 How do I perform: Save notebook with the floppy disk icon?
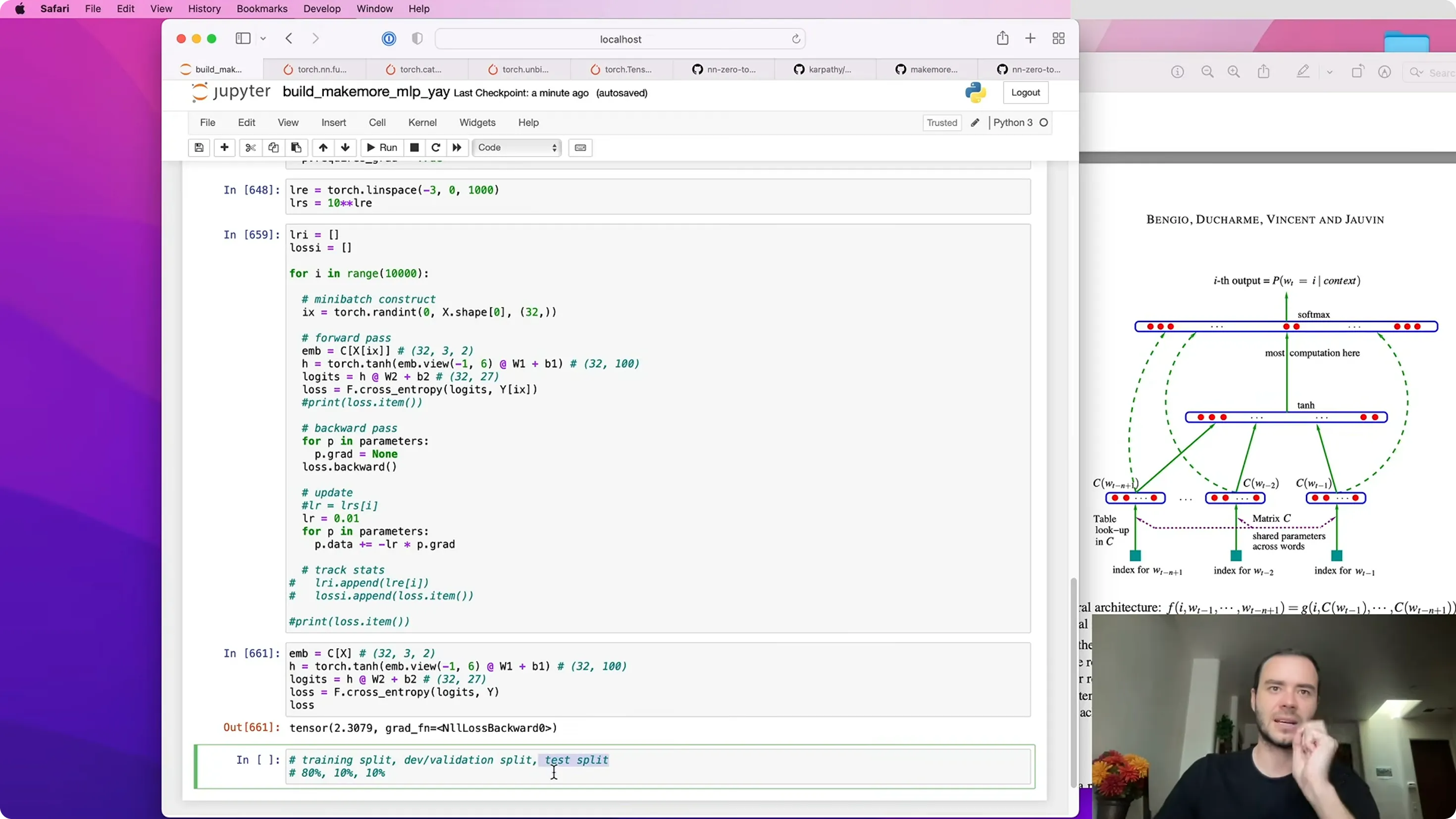pyautogui.click(x=199, y=148)
